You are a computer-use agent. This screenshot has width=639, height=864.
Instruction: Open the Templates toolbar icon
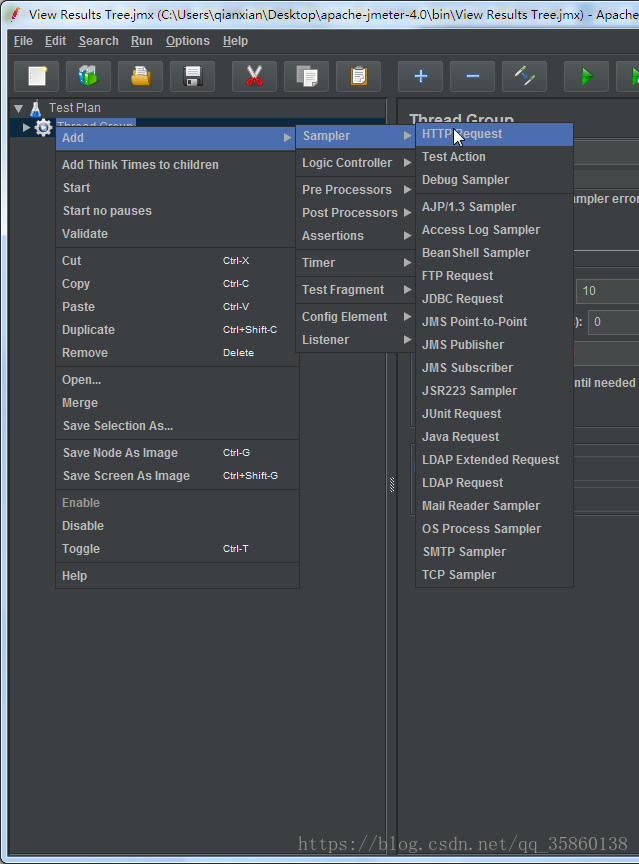click(x=88, y=76)
